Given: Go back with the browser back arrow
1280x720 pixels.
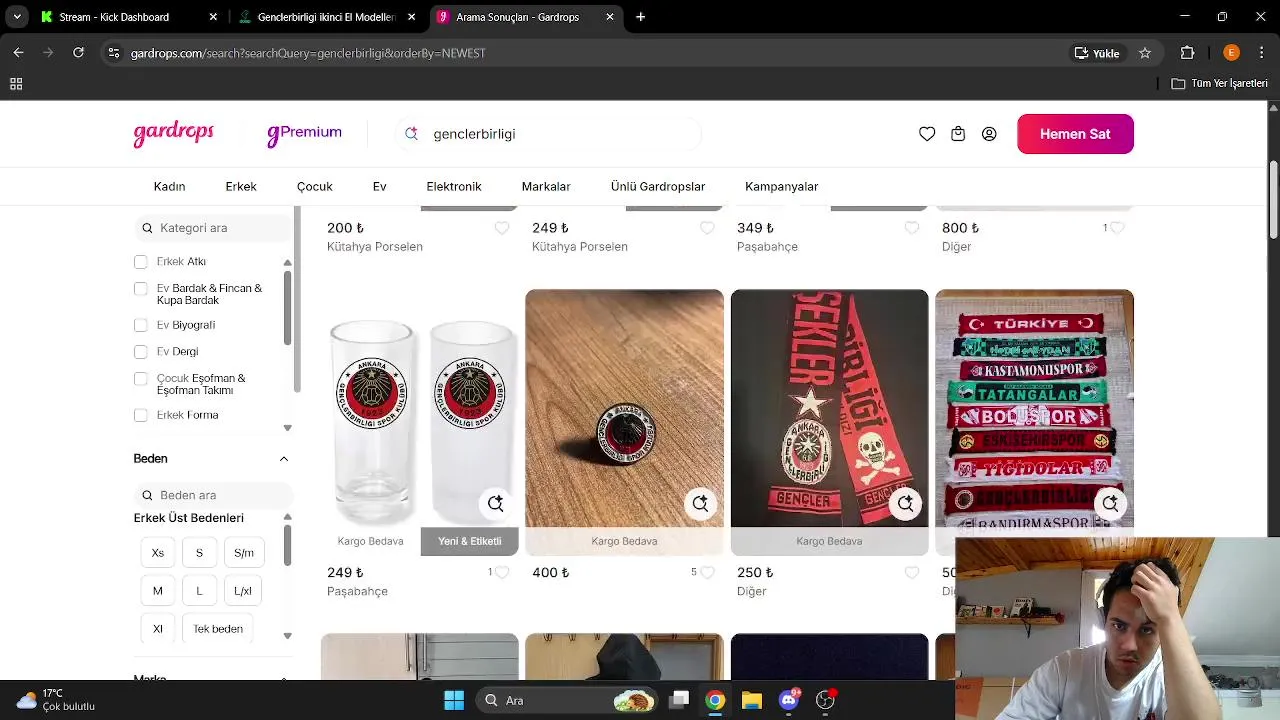Looking at the screenshot, I should pos(18,53).
